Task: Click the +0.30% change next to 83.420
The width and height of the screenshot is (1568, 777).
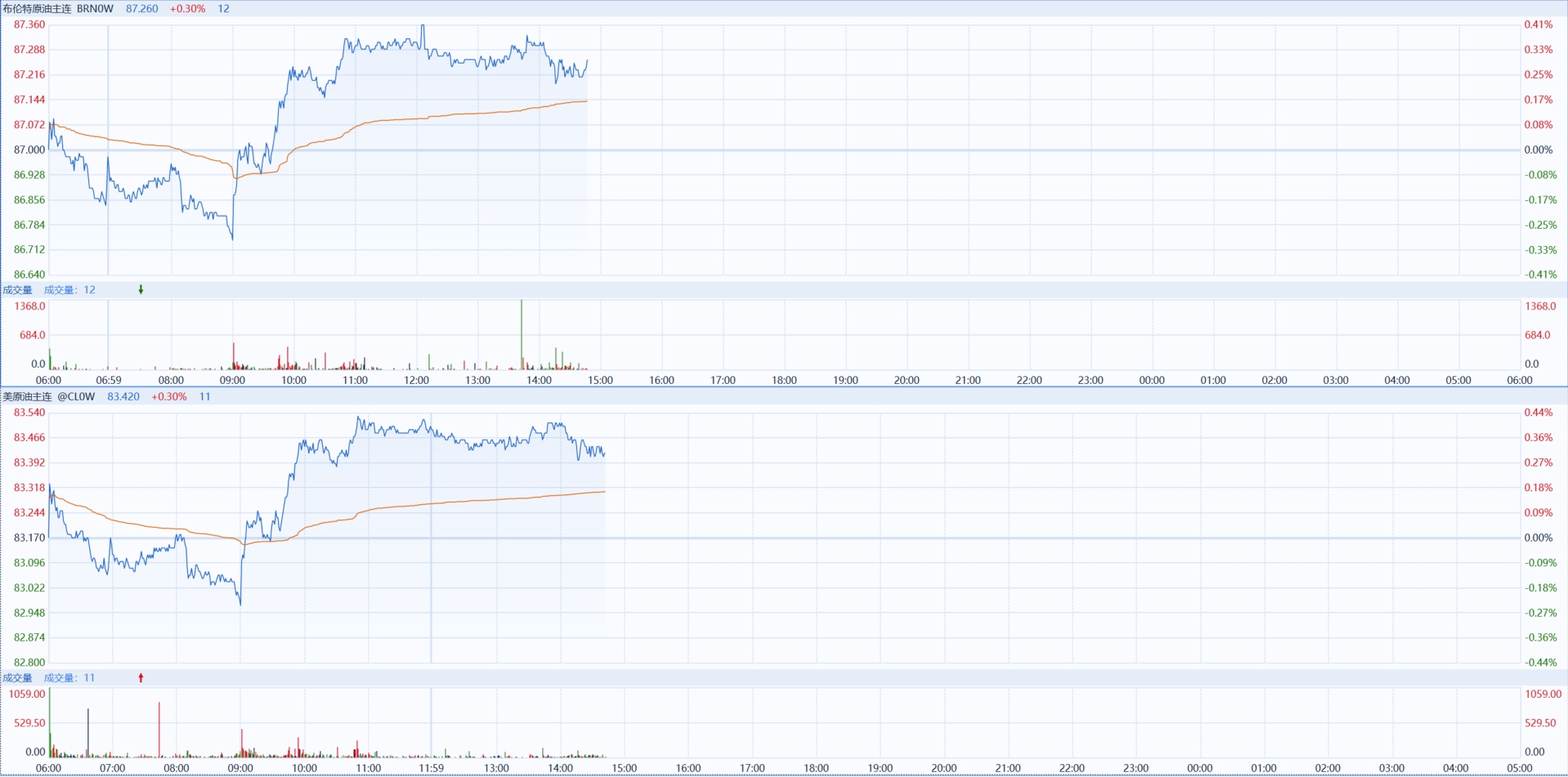Action: [x=169, y=397]
